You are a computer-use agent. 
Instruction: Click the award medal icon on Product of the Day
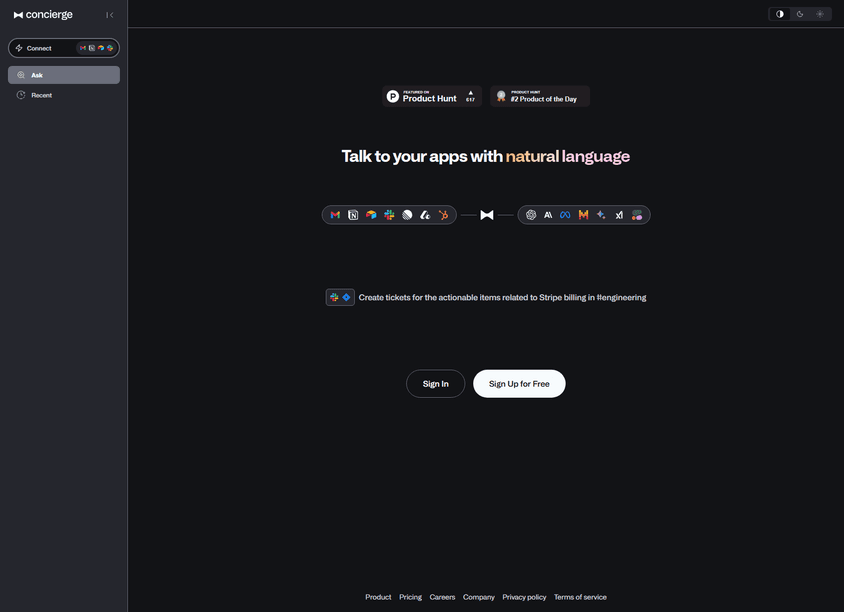[501, 96]
